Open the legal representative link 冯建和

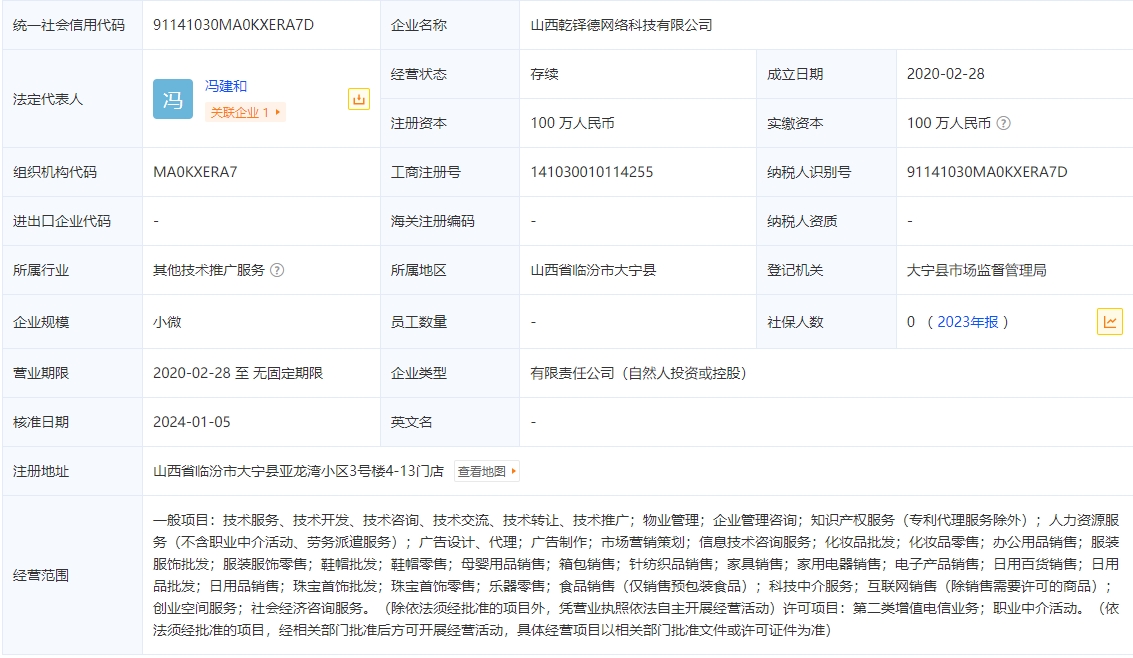[225, 86]
